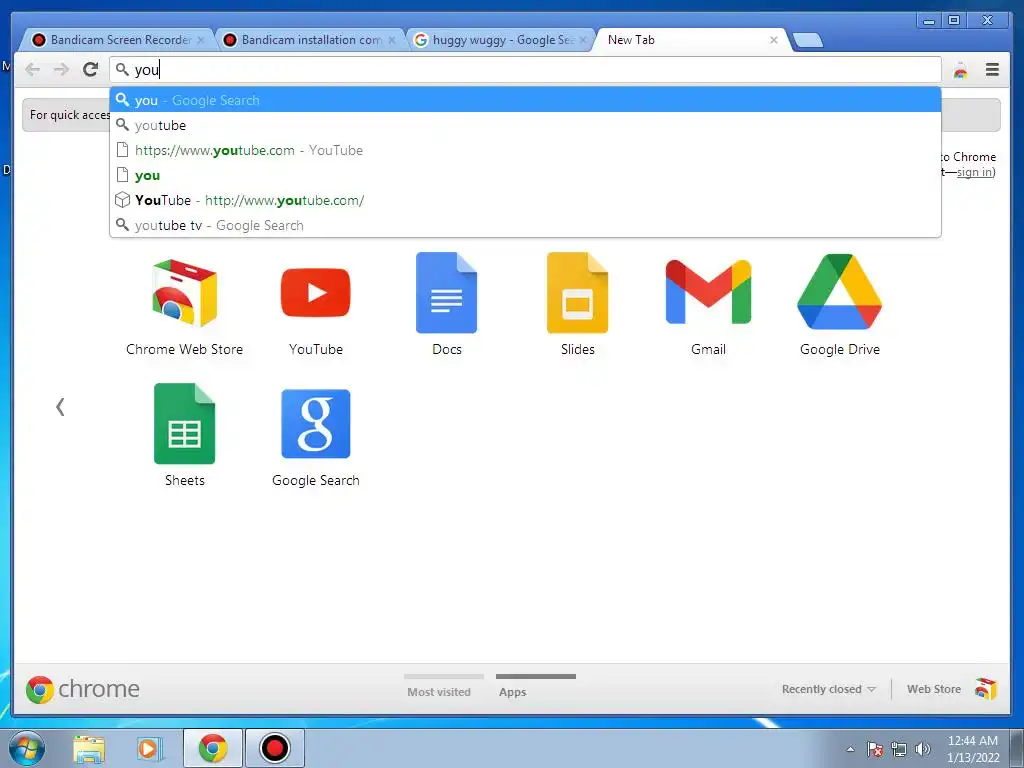Open the Web Store link in footer
This screenshot has width=1024, height=768.
pyautogui.click(x=934, y=689)
